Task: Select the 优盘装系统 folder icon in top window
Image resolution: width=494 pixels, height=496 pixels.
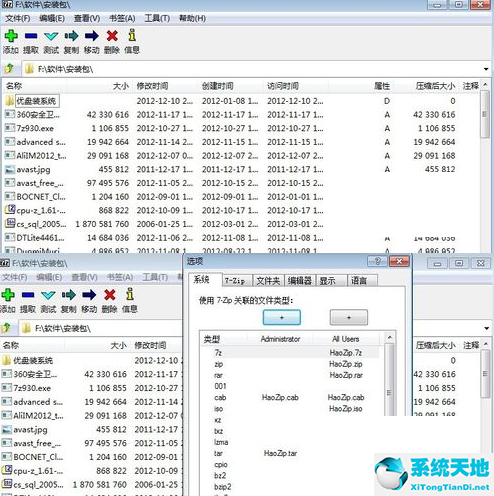Action: coord(9,101)
